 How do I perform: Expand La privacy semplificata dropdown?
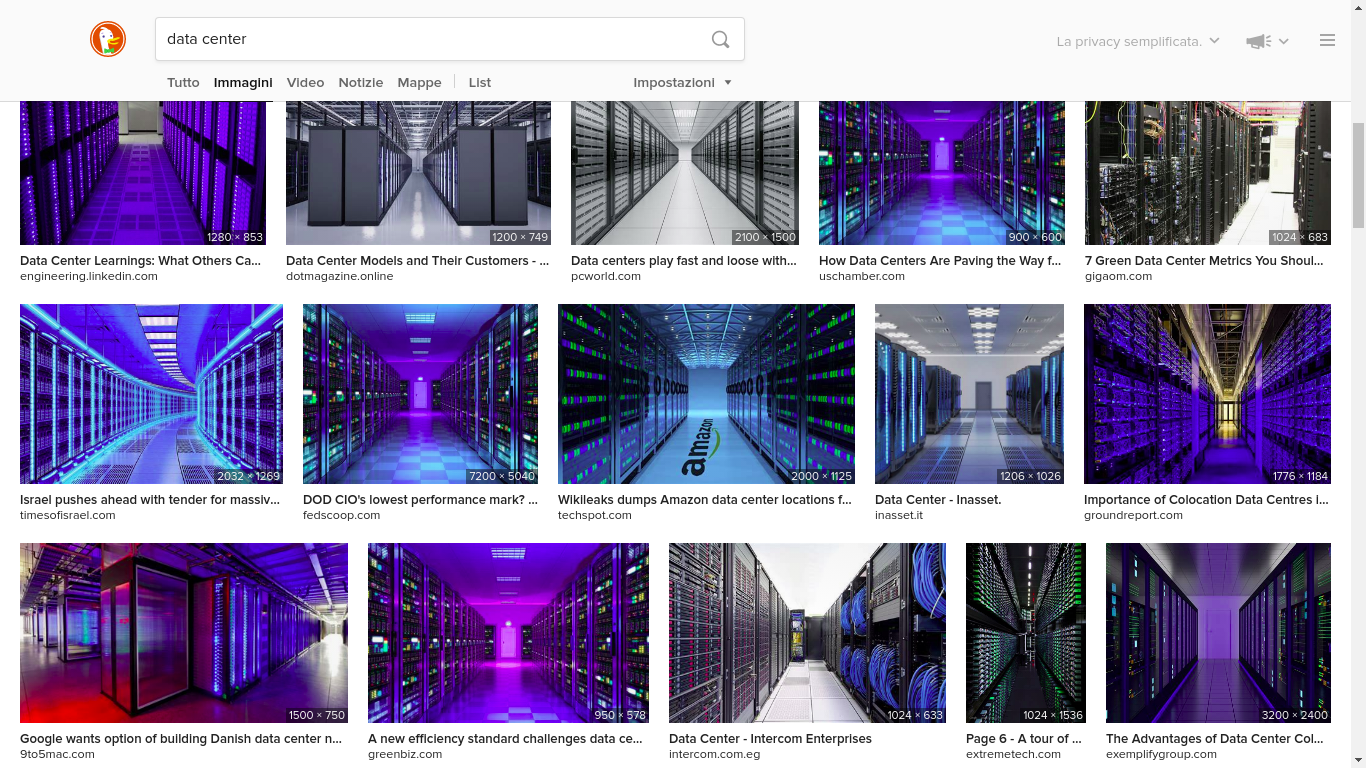coord(1138,41)
